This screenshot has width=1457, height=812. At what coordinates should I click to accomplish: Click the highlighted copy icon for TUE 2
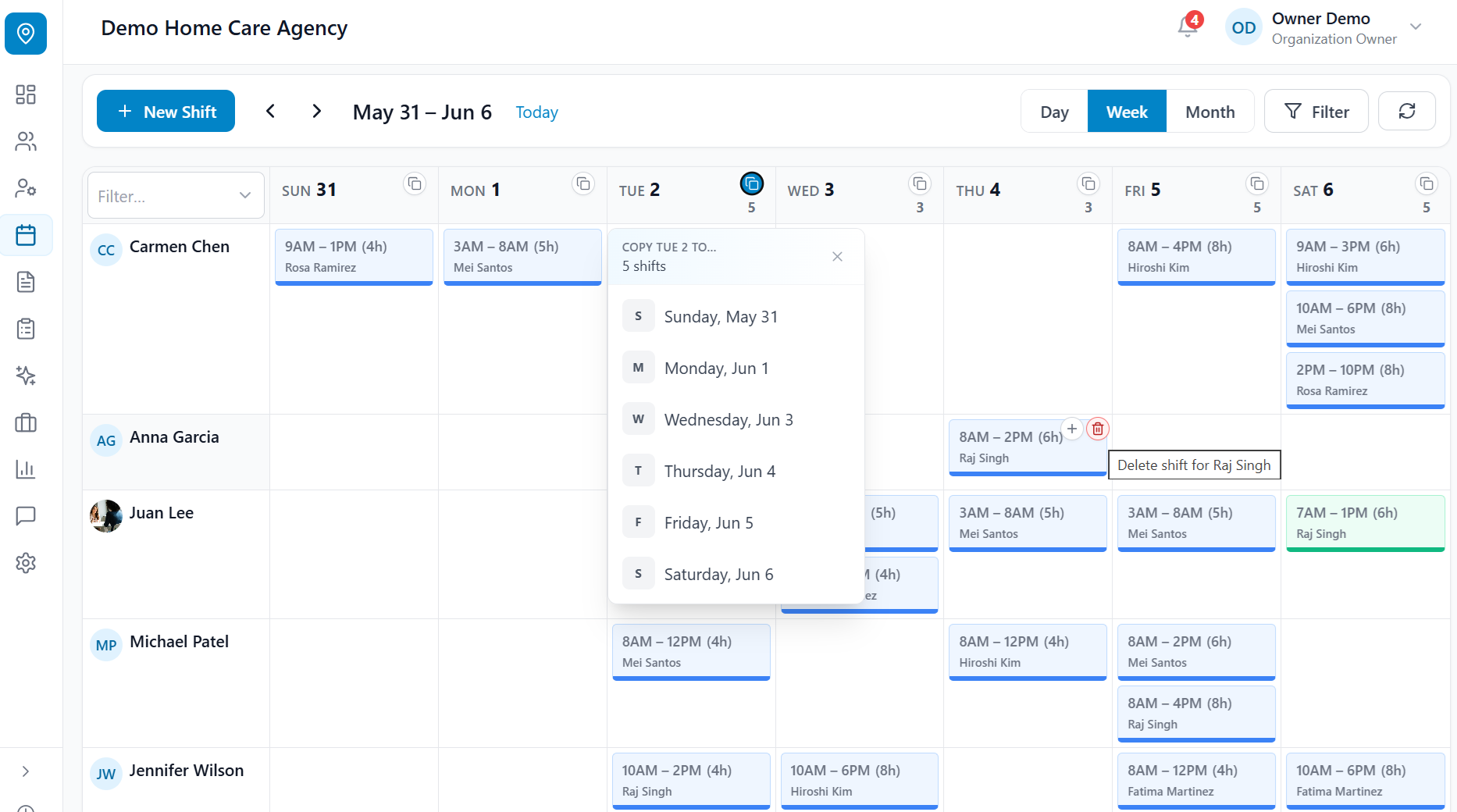click(x=752, y=183)
